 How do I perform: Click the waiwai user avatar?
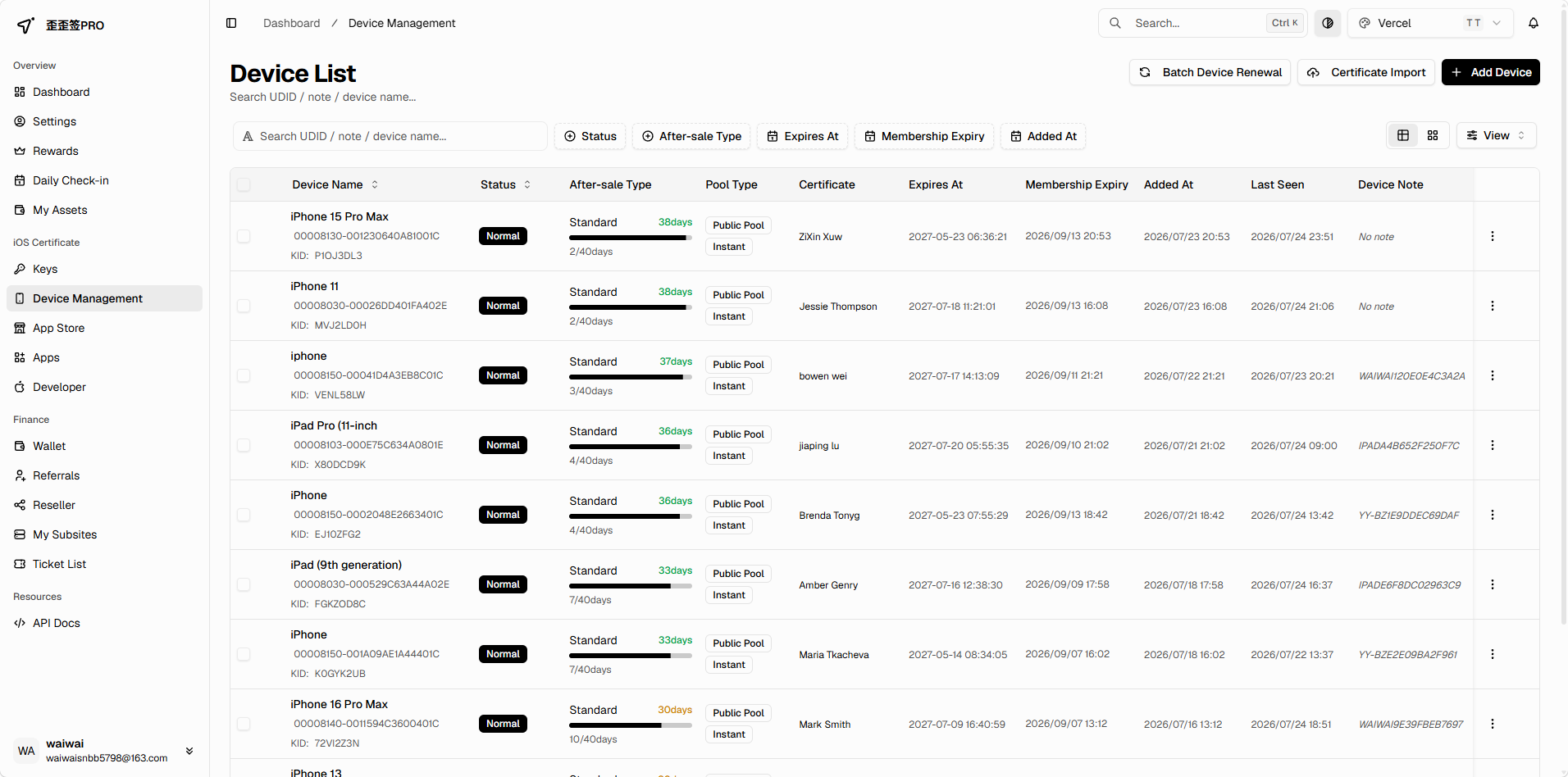click(26, 751)
